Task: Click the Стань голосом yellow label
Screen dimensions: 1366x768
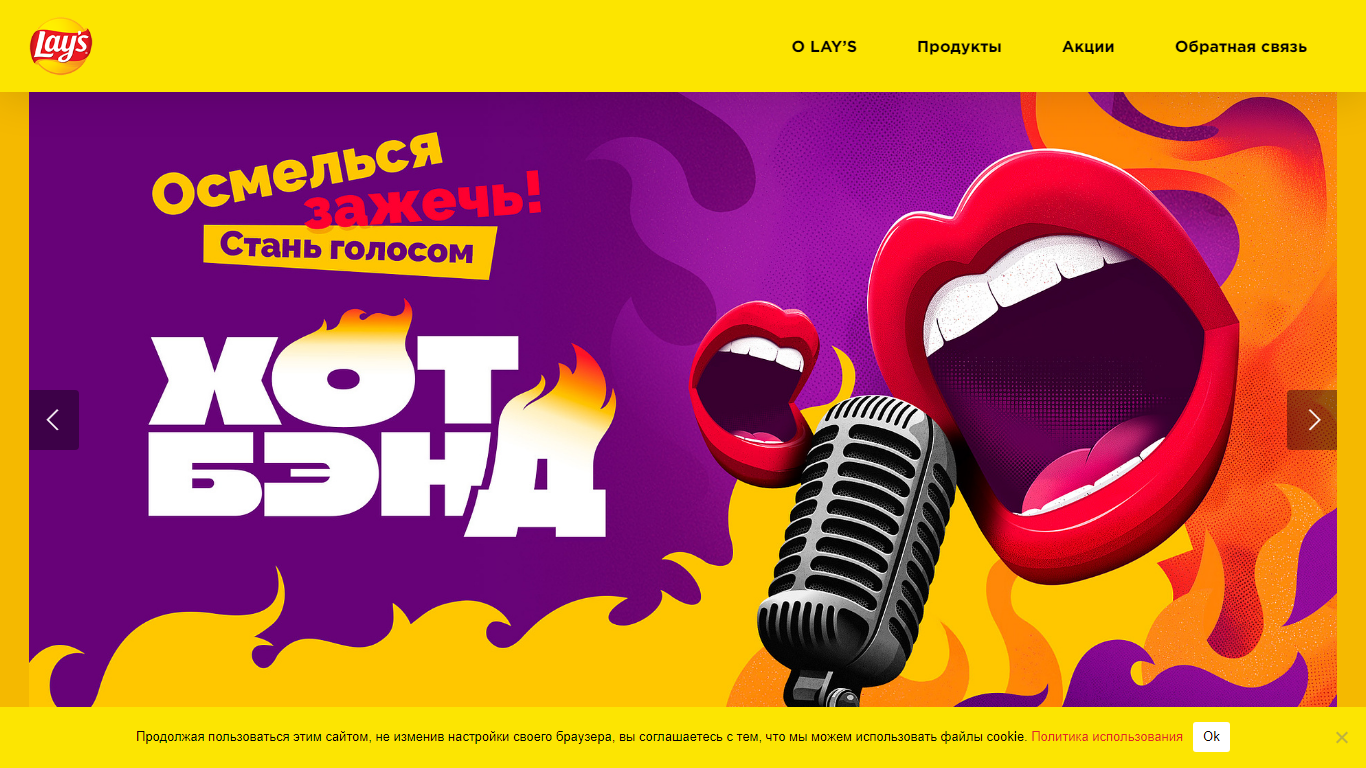Action: 349,248
